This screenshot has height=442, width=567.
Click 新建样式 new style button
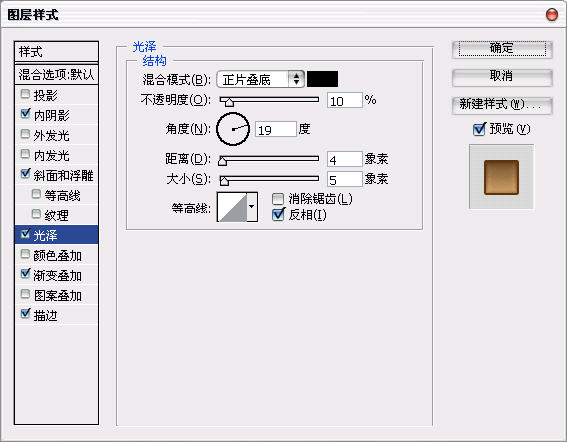tap(502, 105)
